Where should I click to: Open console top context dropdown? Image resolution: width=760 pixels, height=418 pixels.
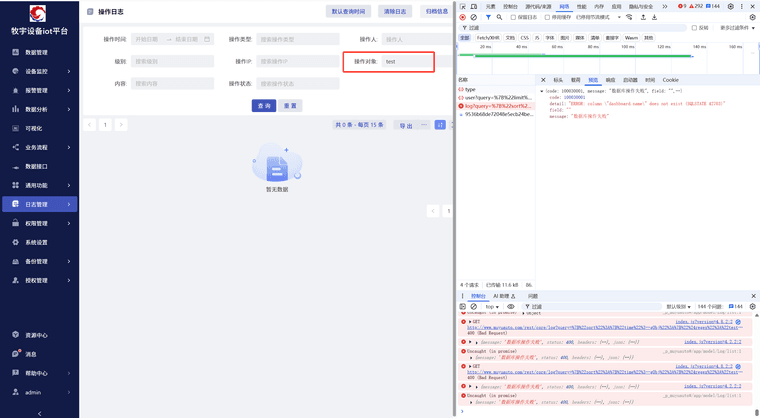point(492,306)
